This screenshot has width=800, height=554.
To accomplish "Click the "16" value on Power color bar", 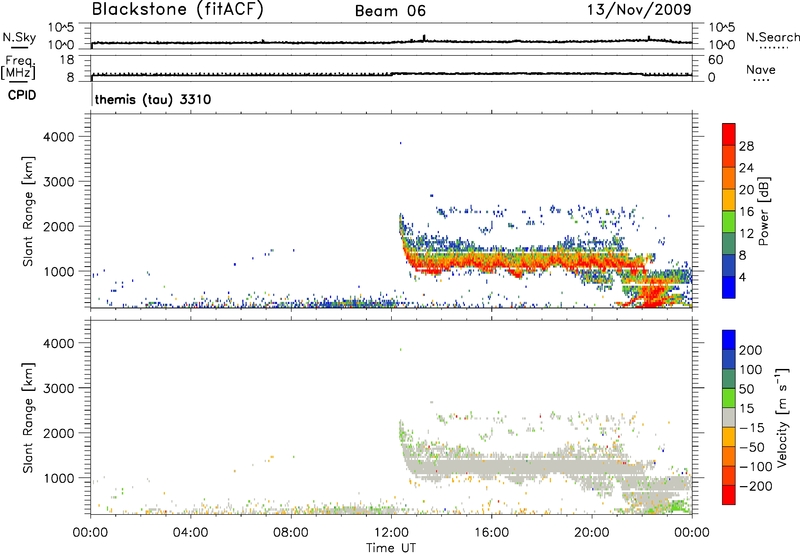I will point(746,211).
